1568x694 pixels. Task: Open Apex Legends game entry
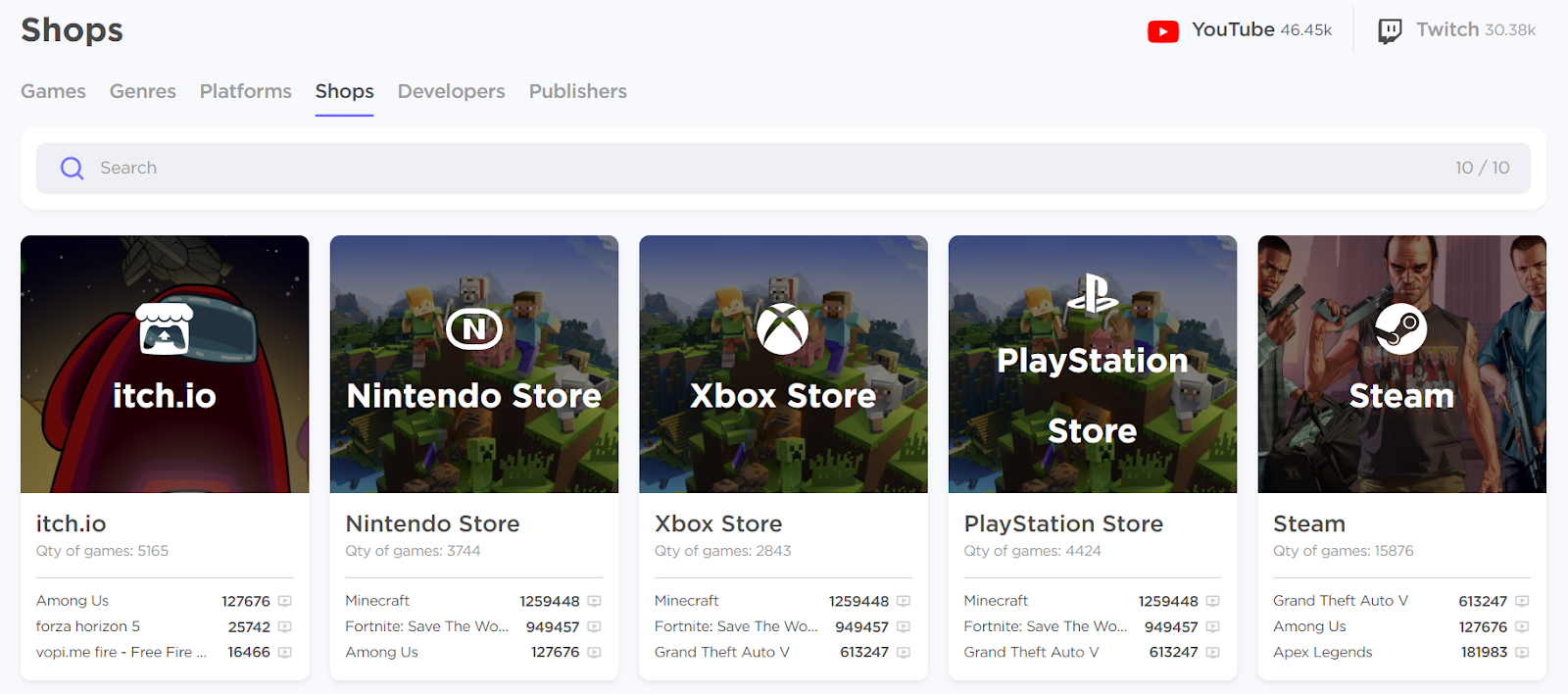pyautogui.click(x=1323, y=652)
